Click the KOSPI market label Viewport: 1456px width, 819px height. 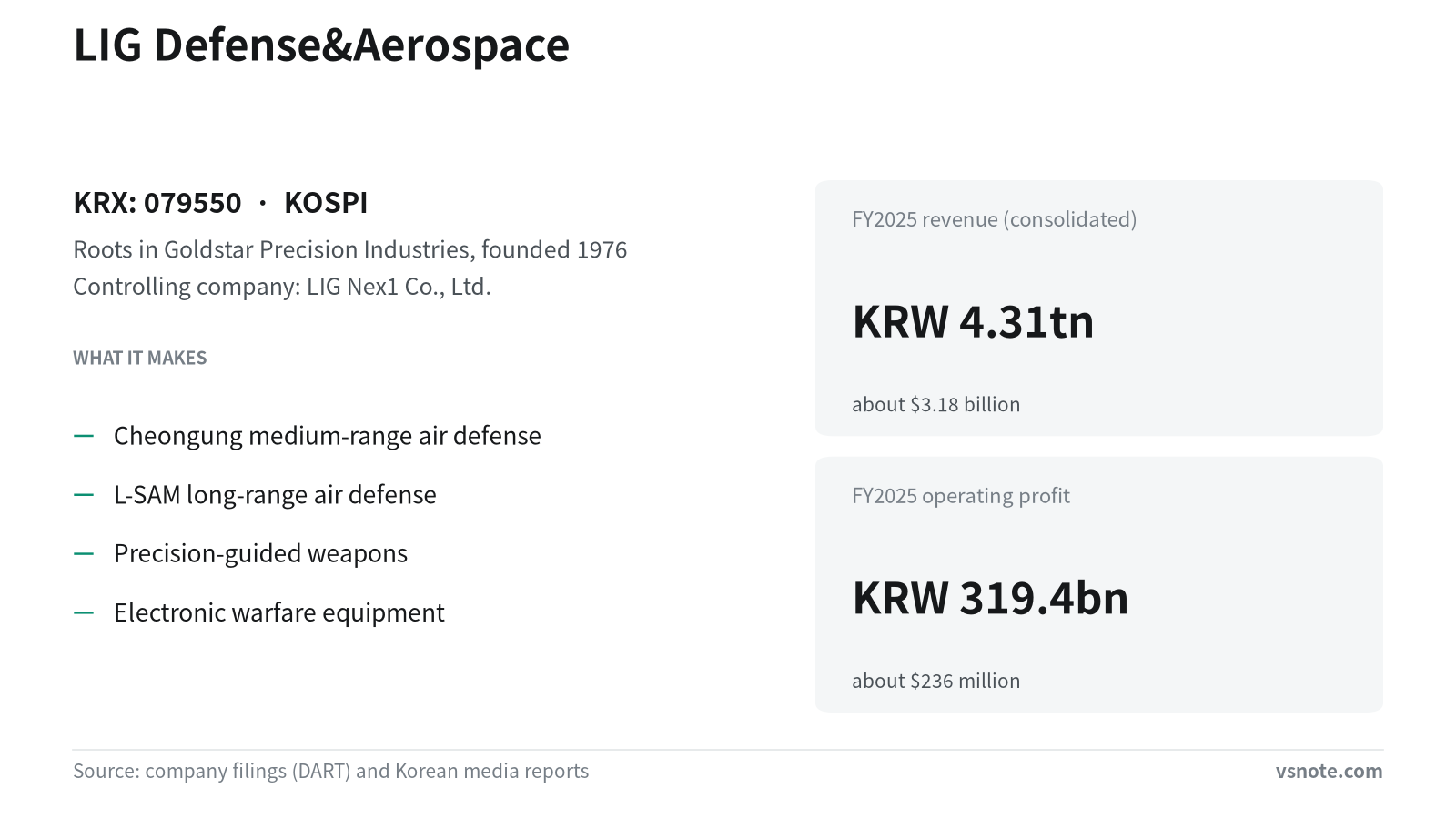tap(326, 203)
